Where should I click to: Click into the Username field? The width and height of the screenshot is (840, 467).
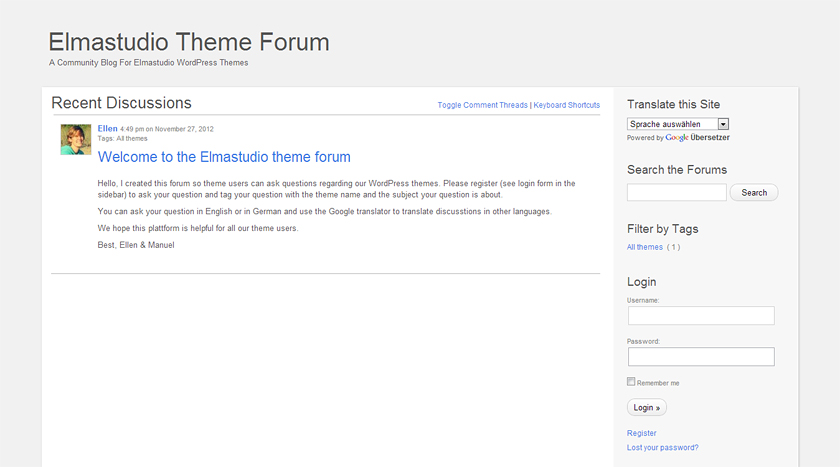click(x=701, y=315)
